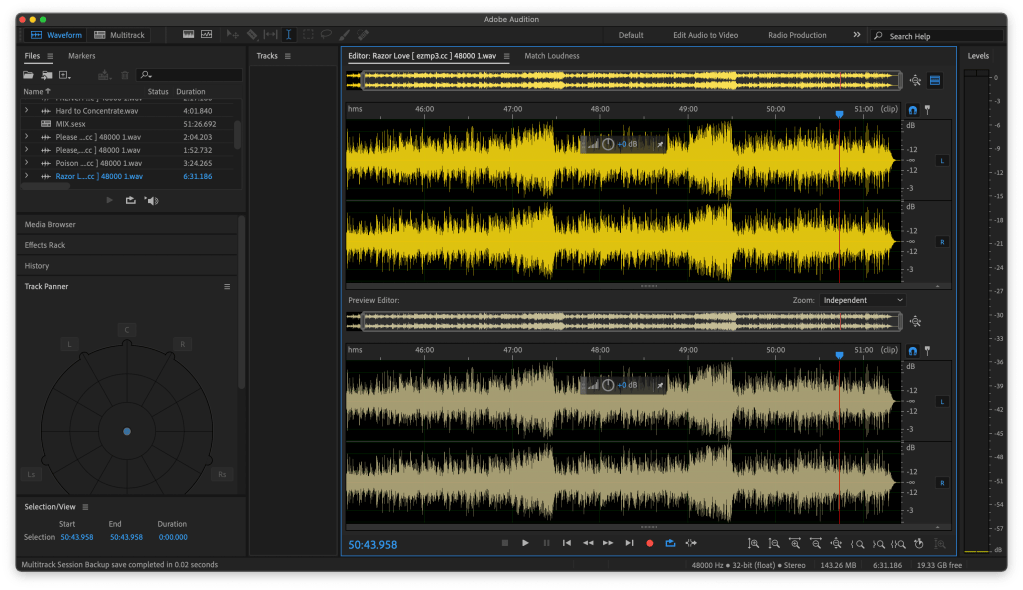Select the Move tool

pos(233,33)
